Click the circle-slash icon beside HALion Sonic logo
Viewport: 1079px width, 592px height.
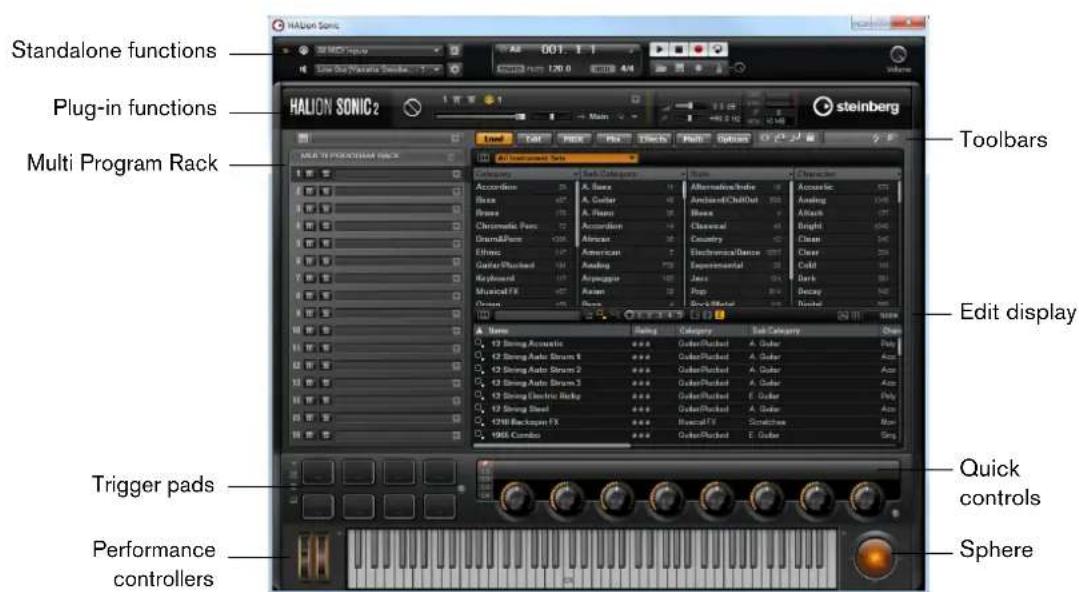pos(412,107)
